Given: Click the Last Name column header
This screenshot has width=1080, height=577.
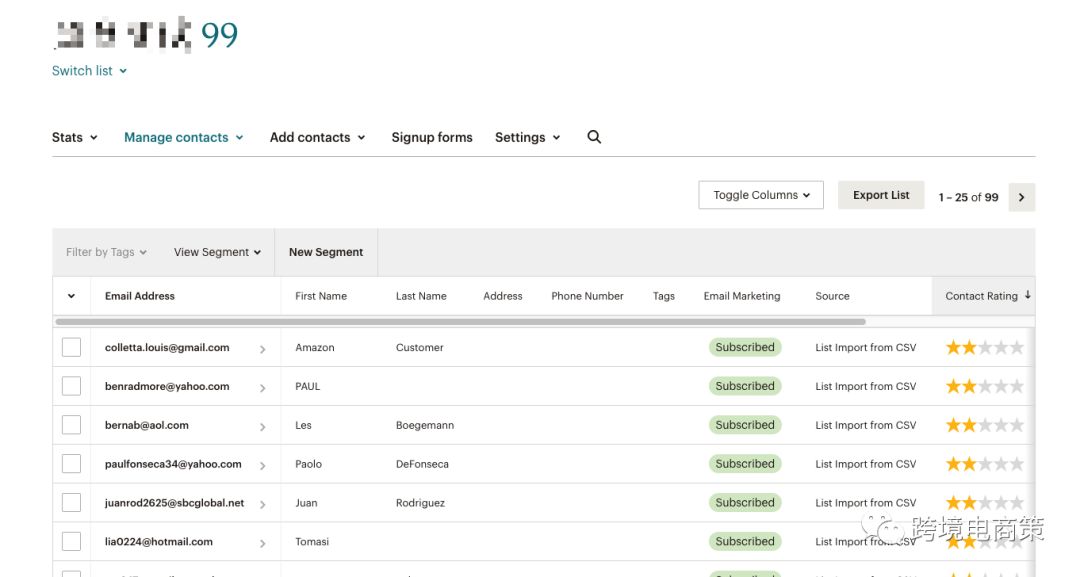Looking at the screenshot, I should (x=421, y=296).
